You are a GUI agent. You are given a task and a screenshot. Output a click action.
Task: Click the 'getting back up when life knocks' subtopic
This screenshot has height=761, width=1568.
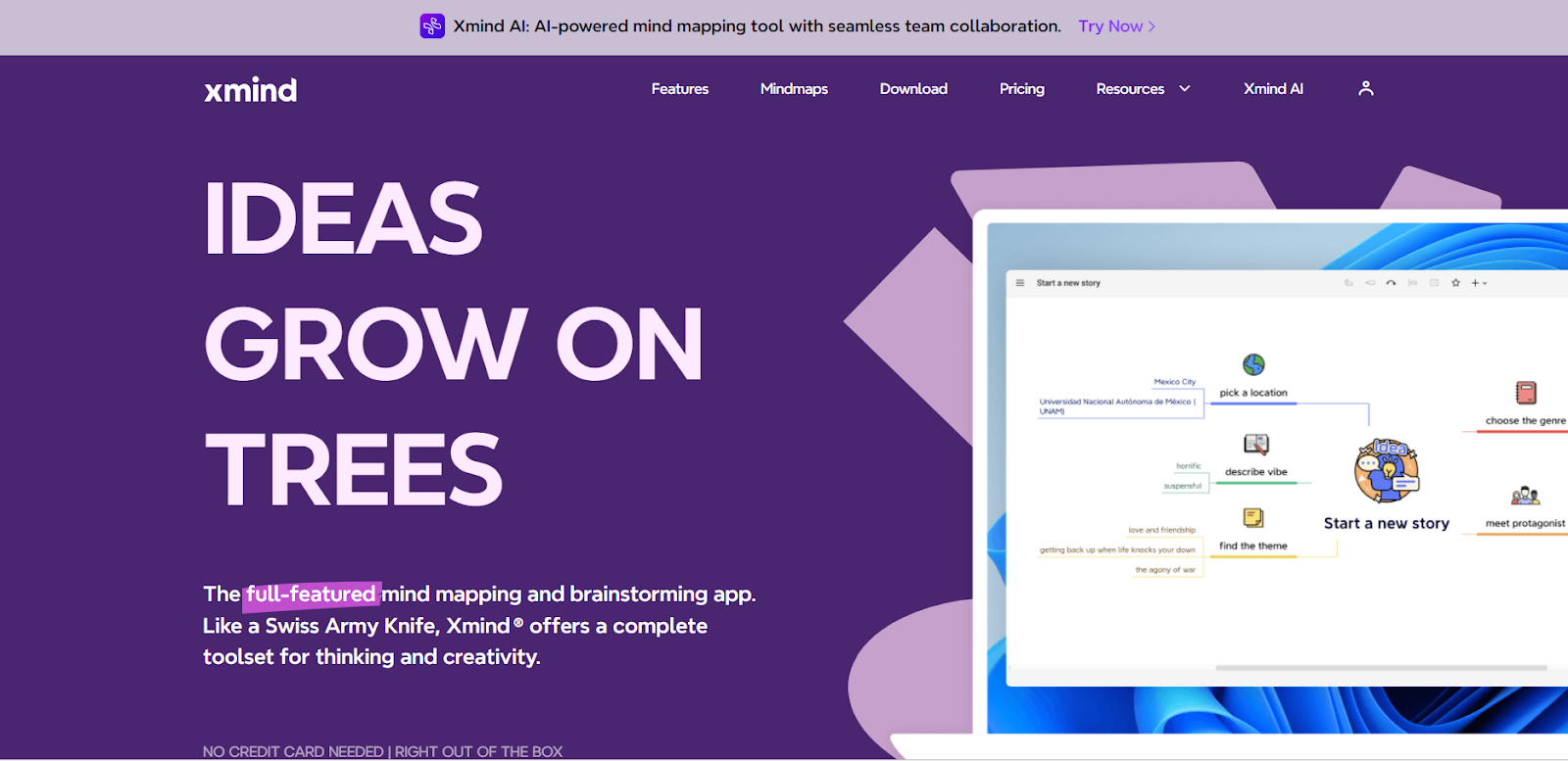tap(1118, 550)
